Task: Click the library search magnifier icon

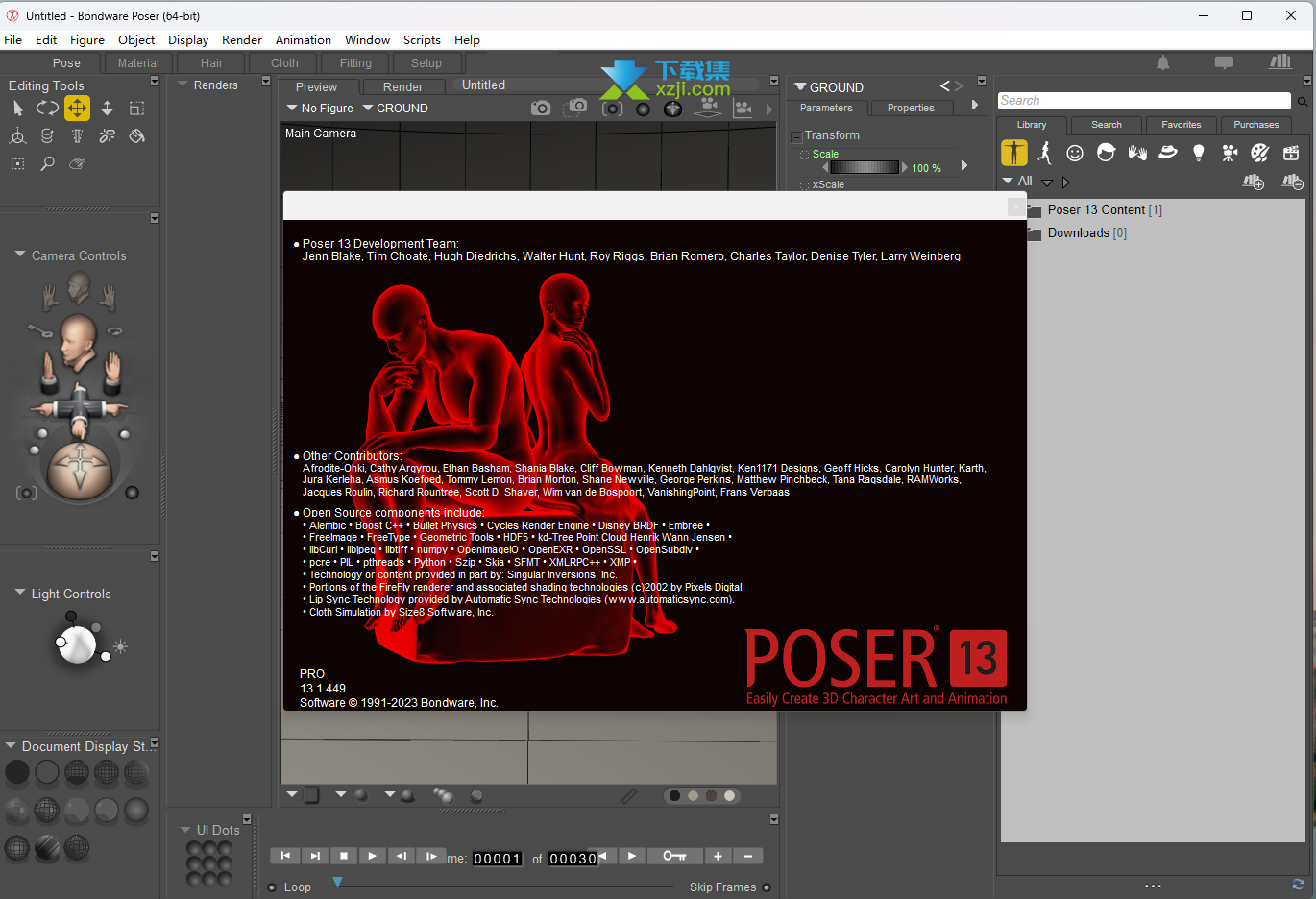Action: pos(1303,101)
